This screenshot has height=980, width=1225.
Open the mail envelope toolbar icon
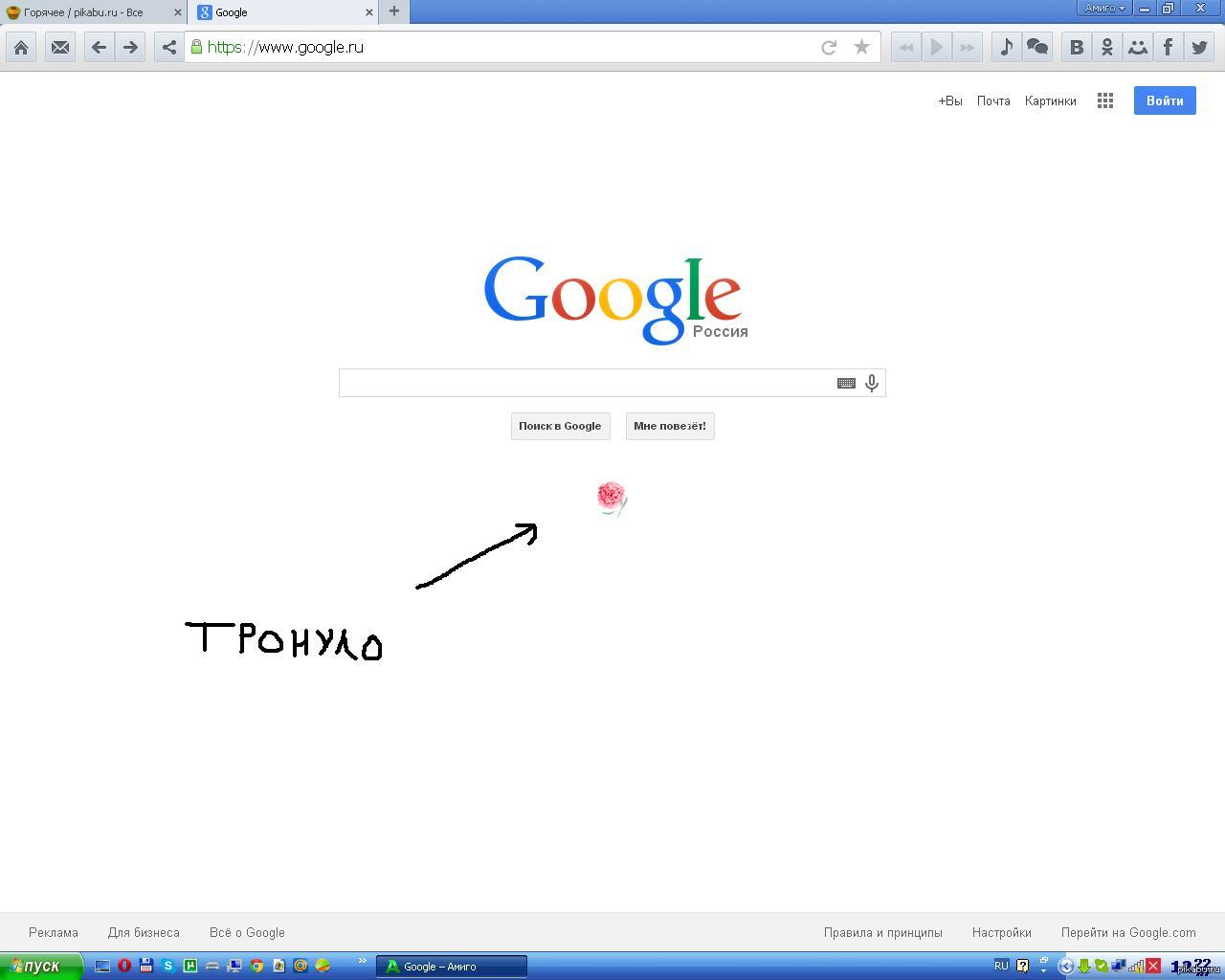(x=60, y=47)
